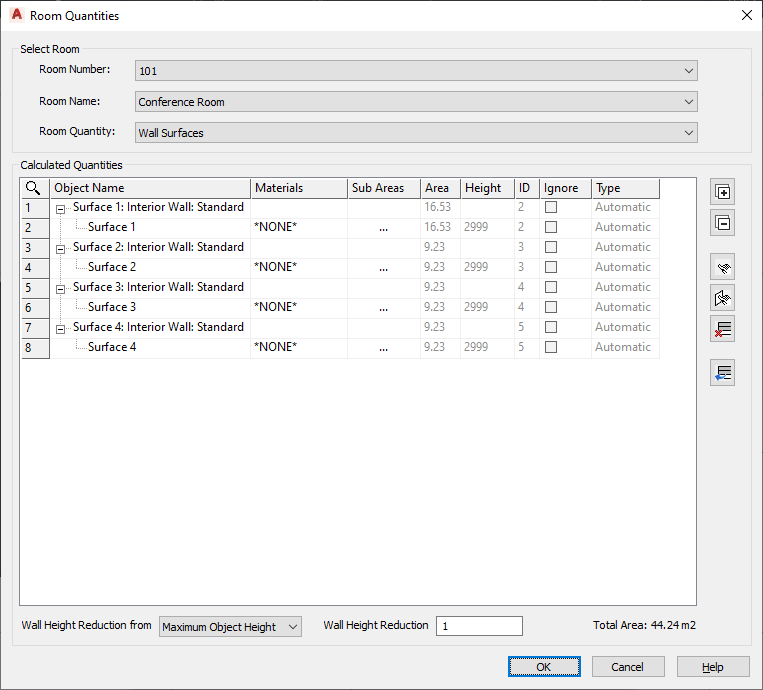Click the AutoCAD logo in title bar
Screen dimensions: 763x690
click(x=17, y=15)
